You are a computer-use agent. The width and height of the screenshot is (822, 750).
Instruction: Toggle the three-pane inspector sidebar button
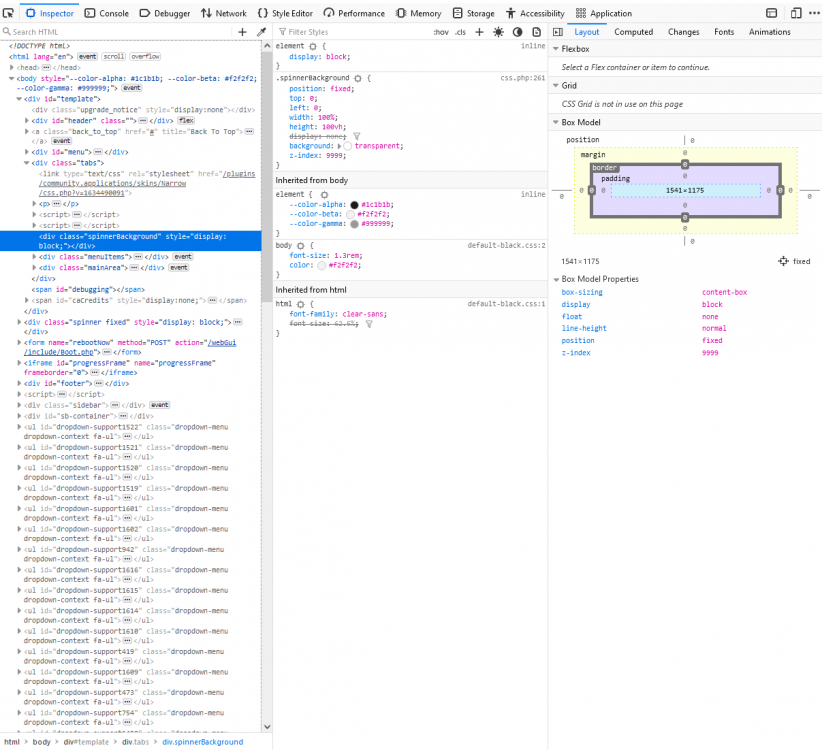click(558, 32)
